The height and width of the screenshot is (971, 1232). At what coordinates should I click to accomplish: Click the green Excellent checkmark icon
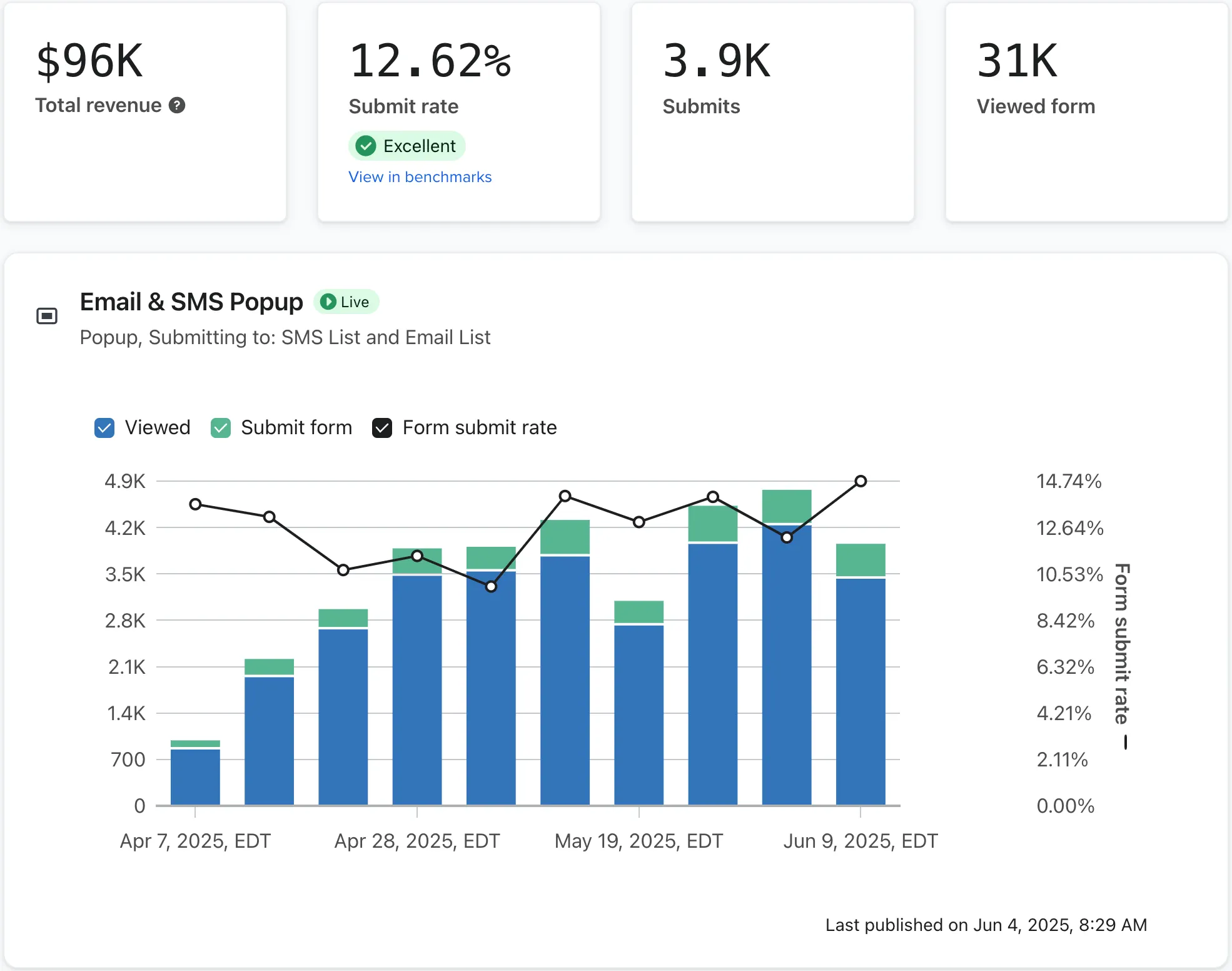click(366, 146)
